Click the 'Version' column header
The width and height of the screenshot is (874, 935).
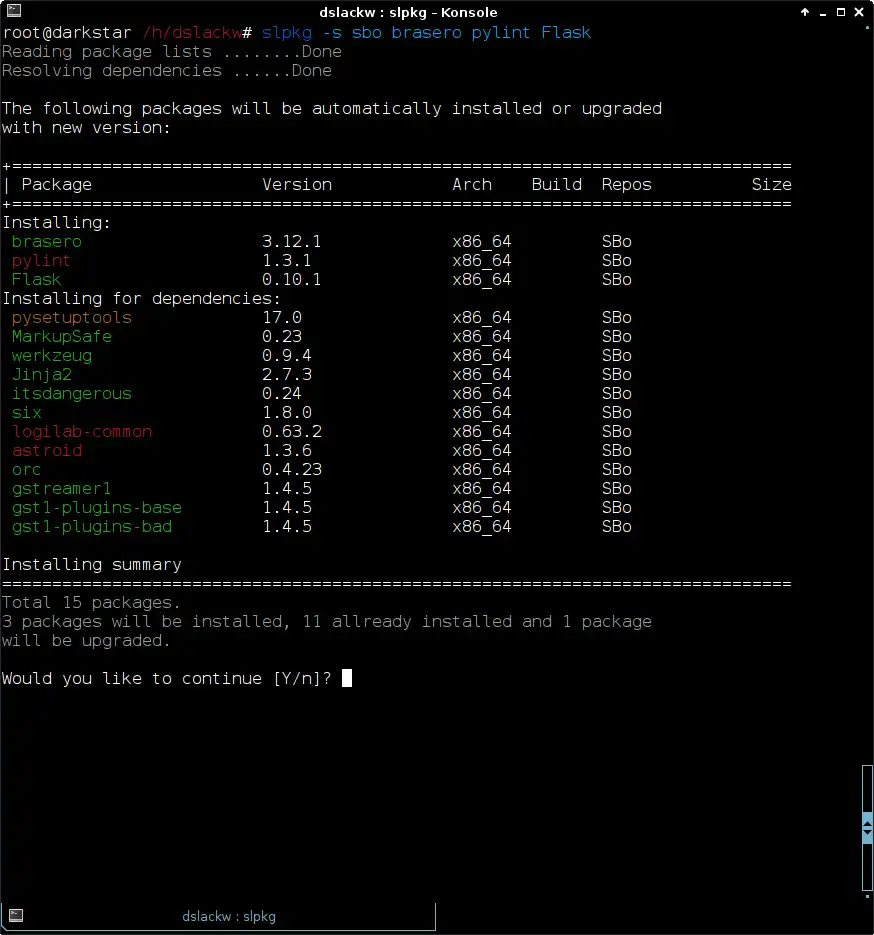click(x=297, y=185)
